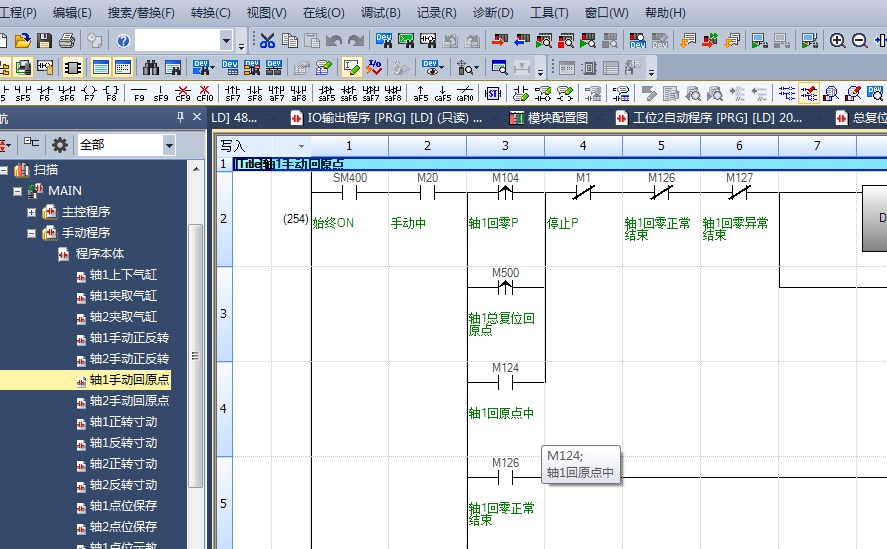Click the binoculars find device icon
Image resolution: width=887 pixels, height=549 pixels.
151,68
